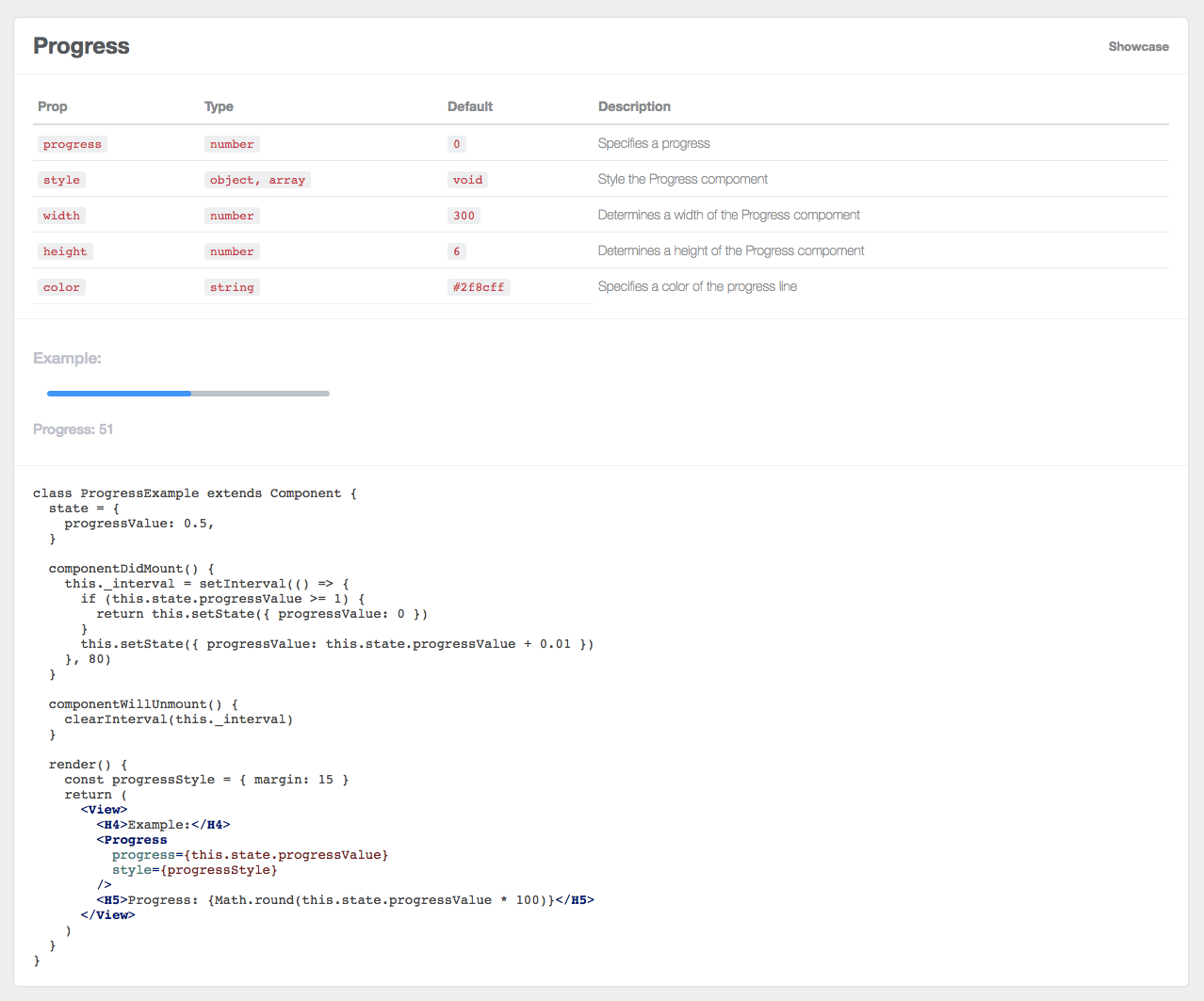Click the 'void' default value tag
This screenshot has width=1204, height=1001.
tap(467, 180)
